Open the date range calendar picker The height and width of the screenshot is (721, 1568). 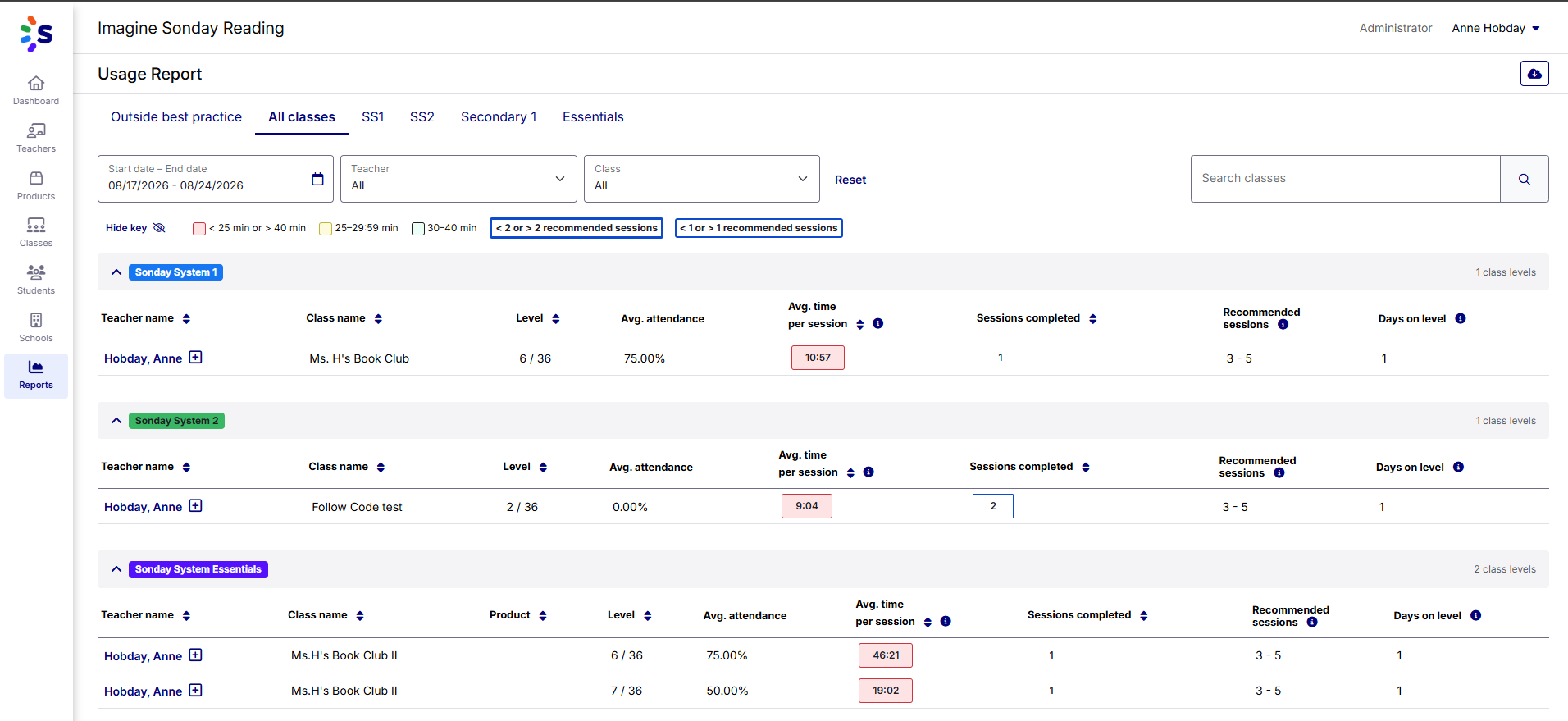tap(318, 179)
